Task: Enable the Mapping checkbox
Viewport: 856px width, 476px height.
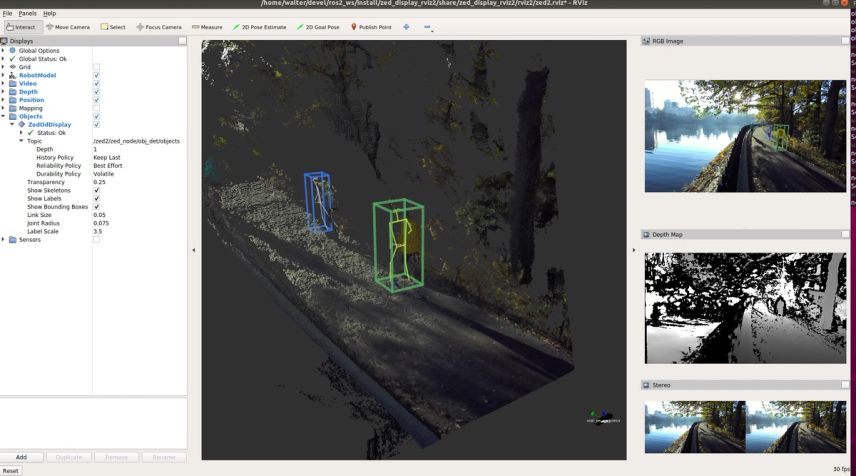Action: [x=97, y=108]
